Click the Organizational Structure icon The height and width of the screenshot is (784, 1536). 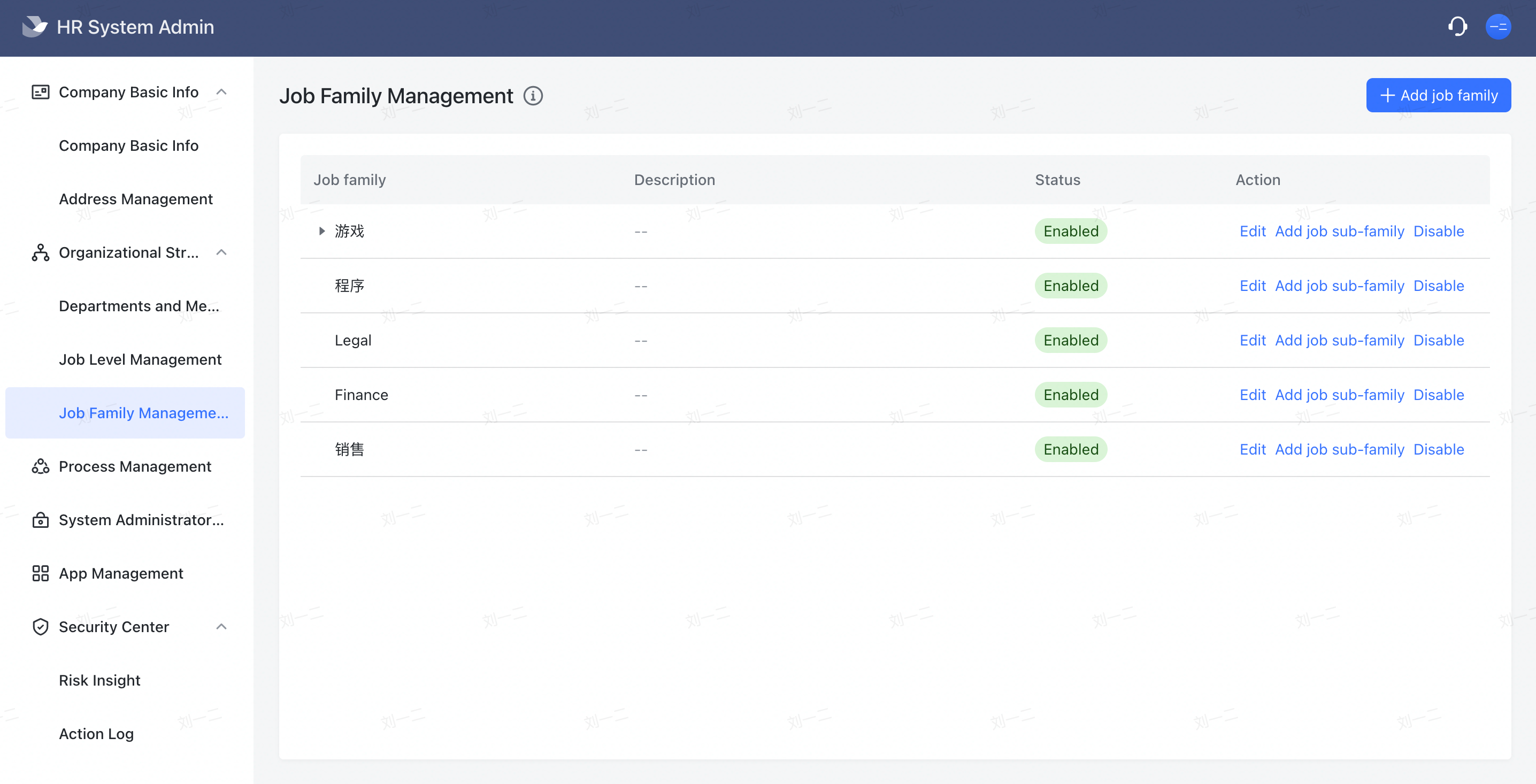[40, 252]
